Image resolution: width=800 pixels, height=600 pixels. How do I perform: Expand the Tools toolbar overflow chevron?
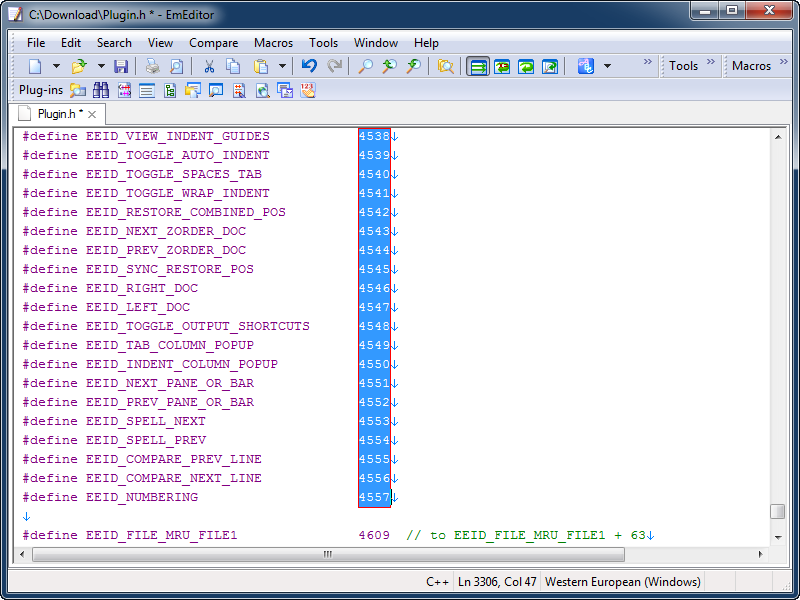tap(711, 62)
